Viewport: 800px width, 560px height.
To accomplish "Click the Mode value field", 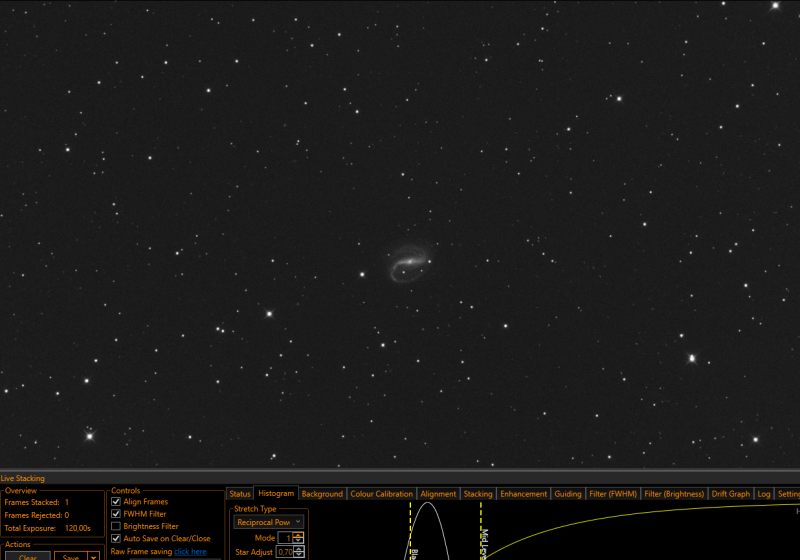I will (x=286, y=538).
